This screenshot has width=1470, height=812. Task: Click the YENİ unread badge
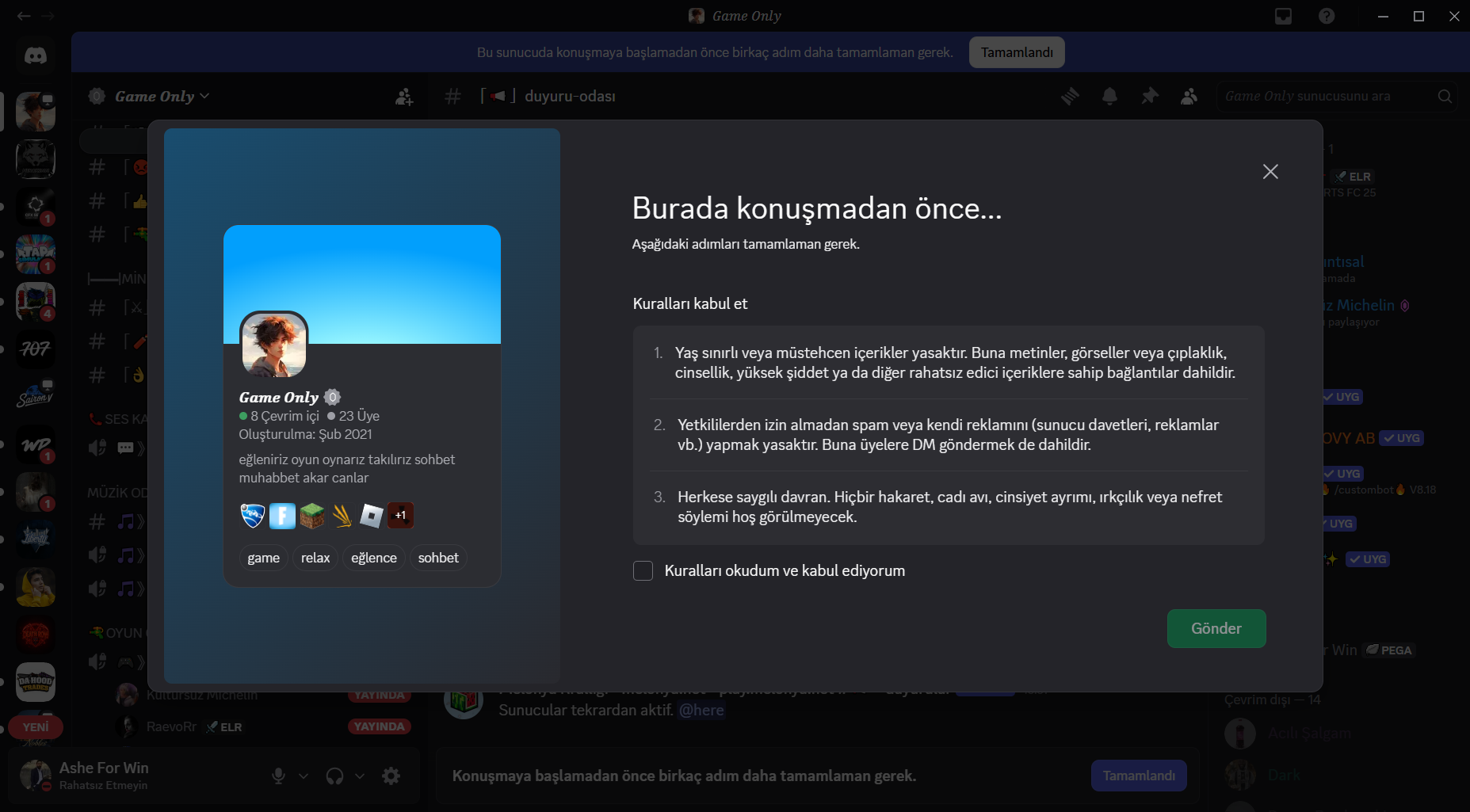click(x=36, y=727)
